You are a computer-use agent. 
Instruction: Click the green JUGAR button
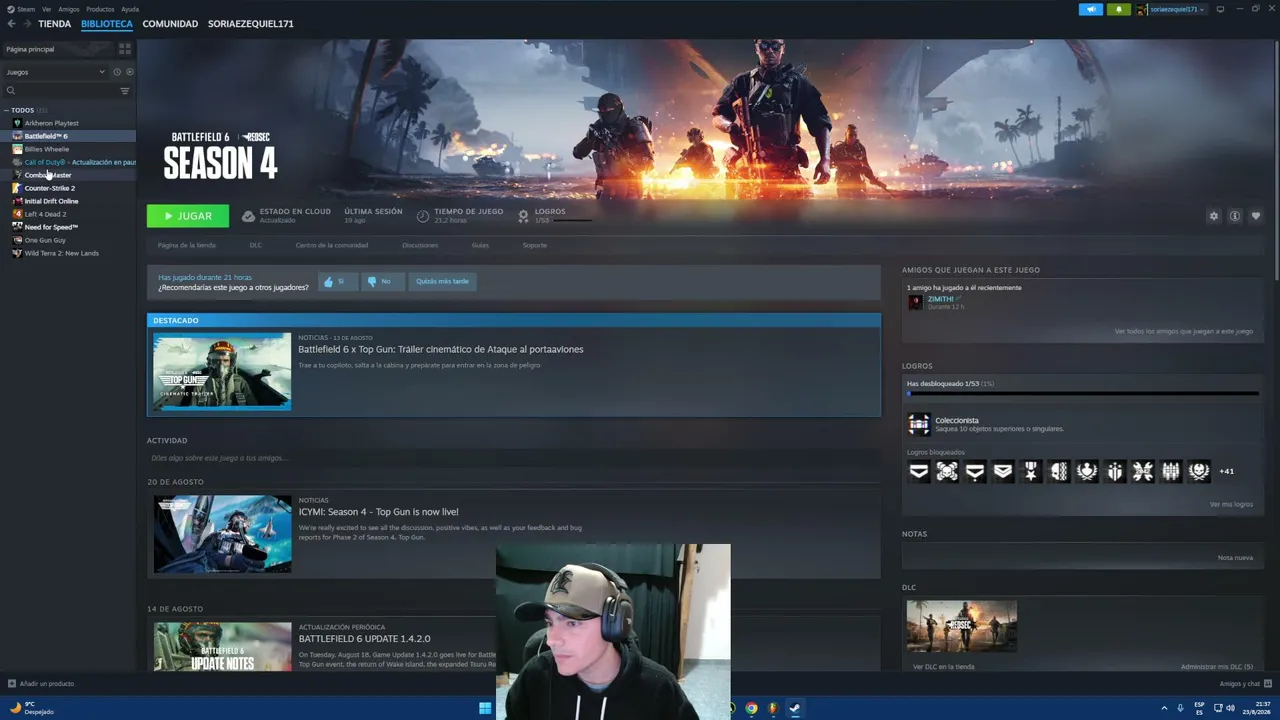[x=188, y=216]
